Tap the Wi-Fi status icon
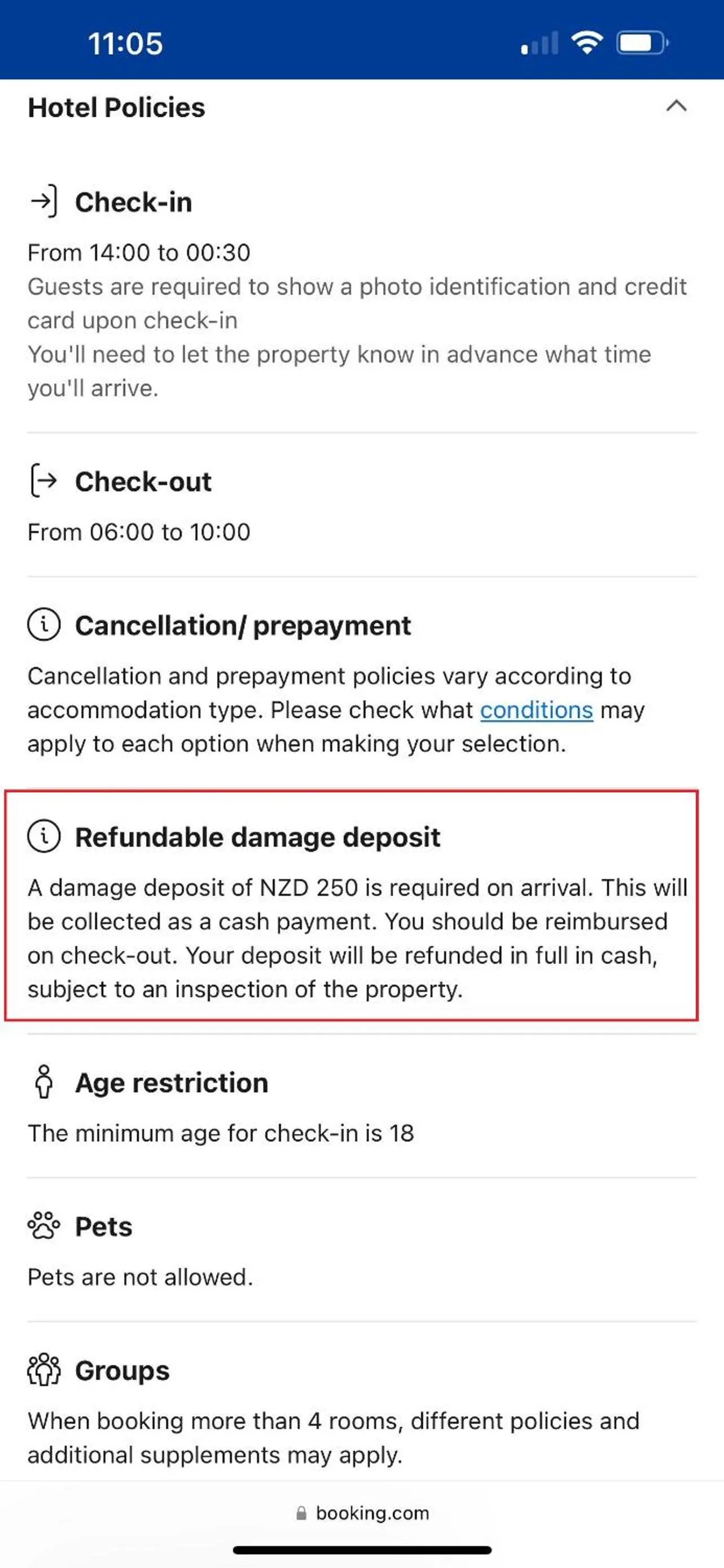Viewport: 724px width, 1568px height. click(x=586, y=42)
